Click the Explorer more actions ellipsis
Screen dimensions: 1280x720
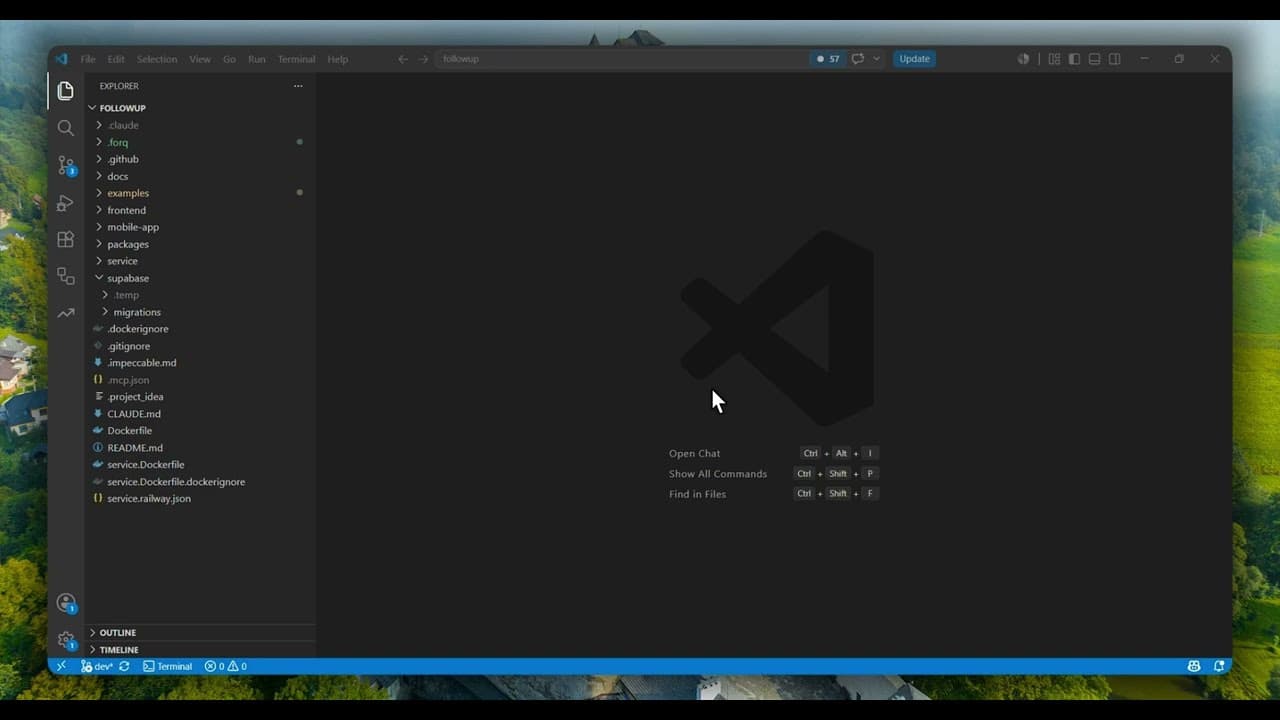tap(297, 86)
